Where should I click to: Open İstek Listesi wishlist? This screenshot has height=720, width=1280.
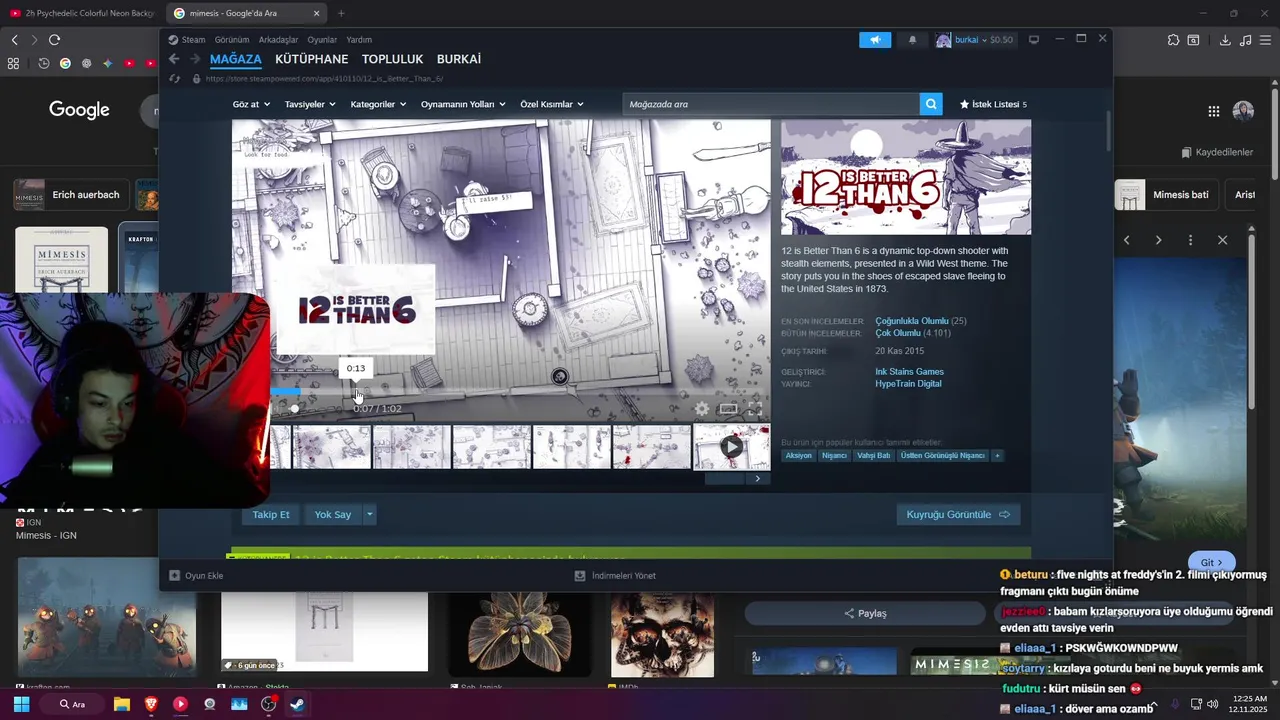993,104
